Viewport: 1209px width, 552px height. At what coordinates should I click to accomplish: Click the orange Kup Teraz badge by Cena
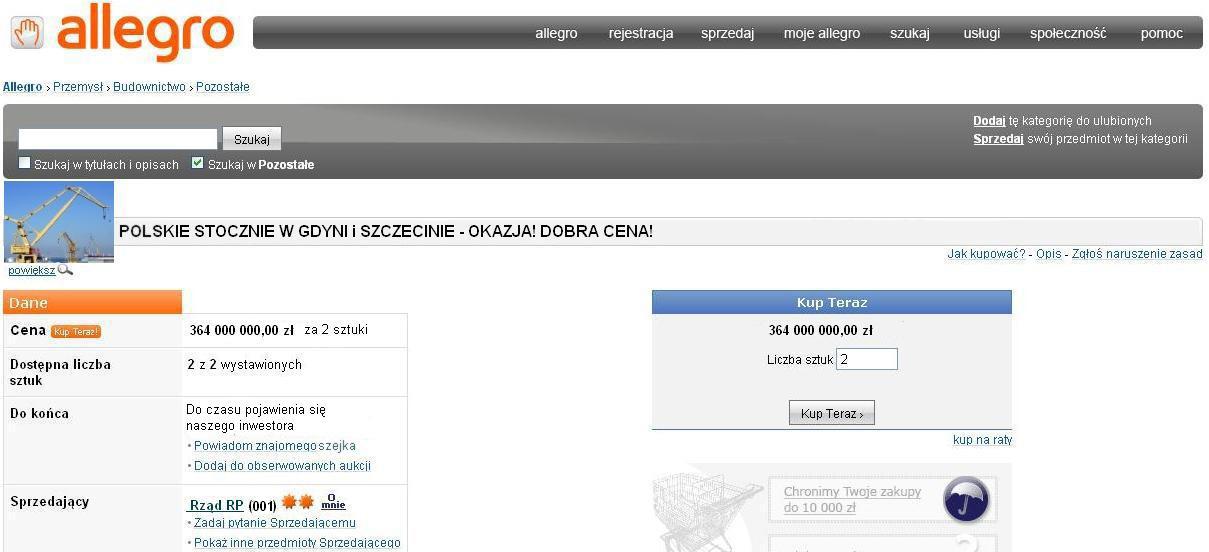tap(76, 331)
